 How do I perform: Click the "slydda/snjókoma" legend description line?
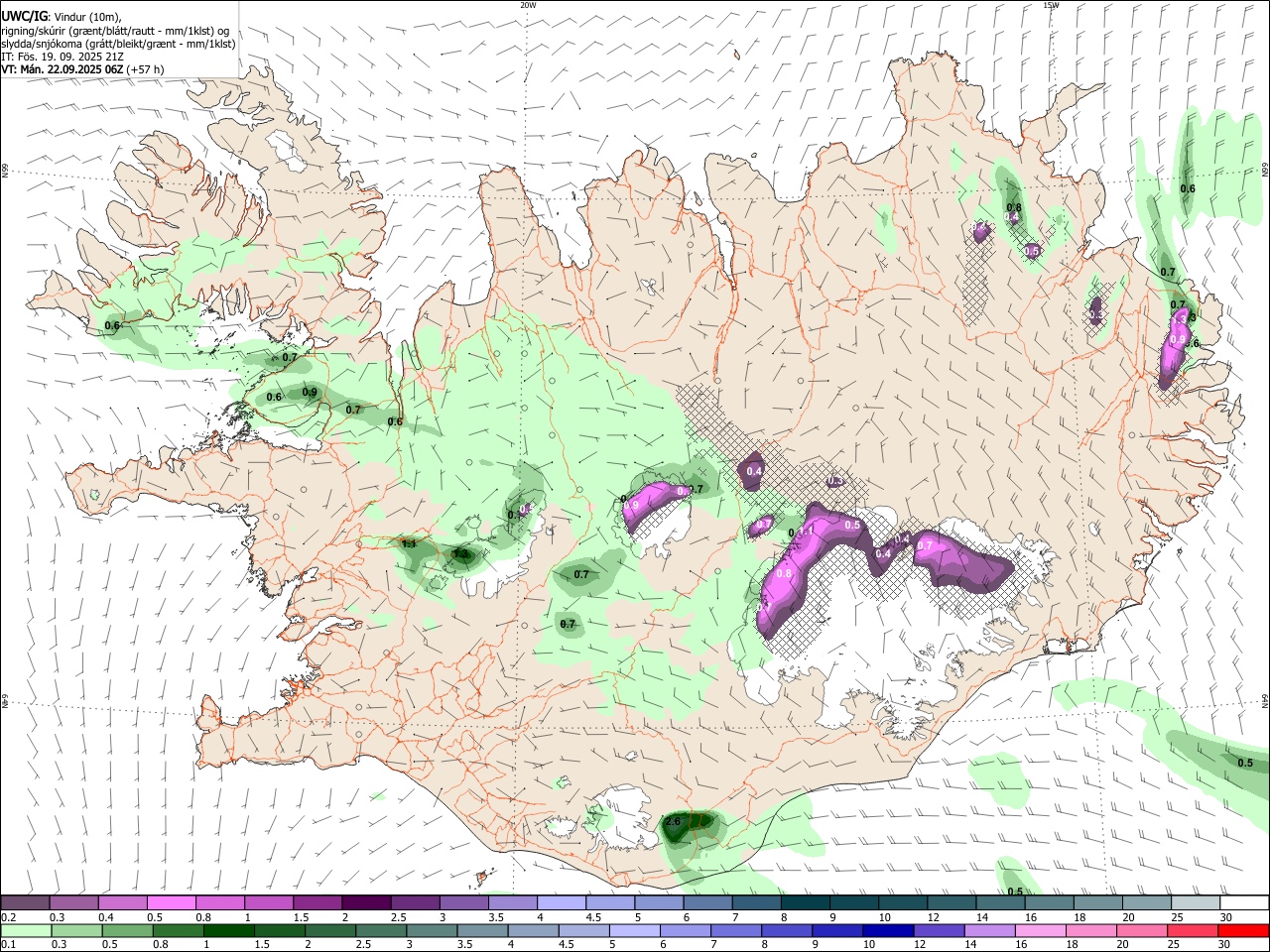pyautogui.click(x=118, y=44)
